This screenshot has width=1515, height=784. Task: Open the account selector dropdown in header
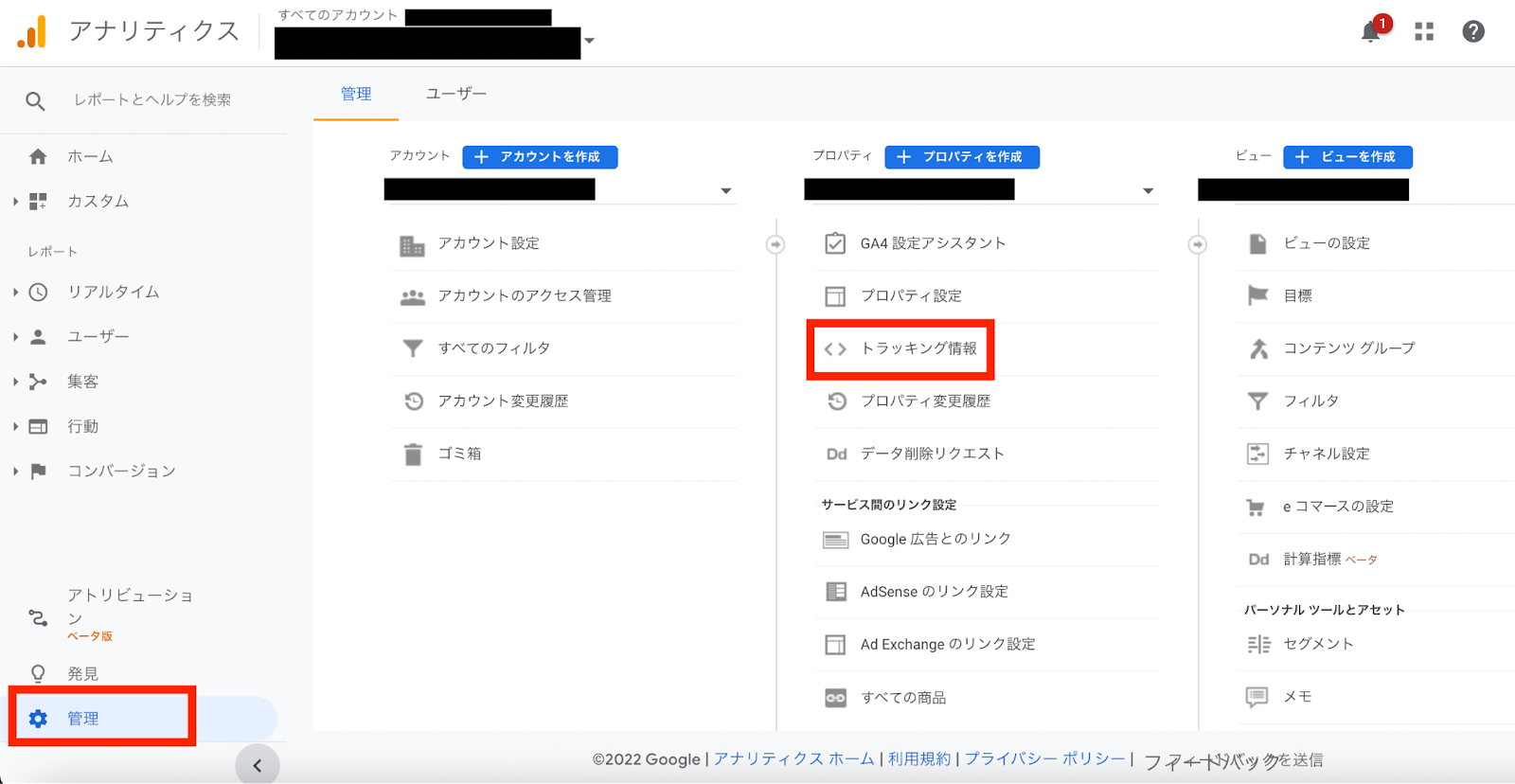pyautogui.click(x=589, y=41)
